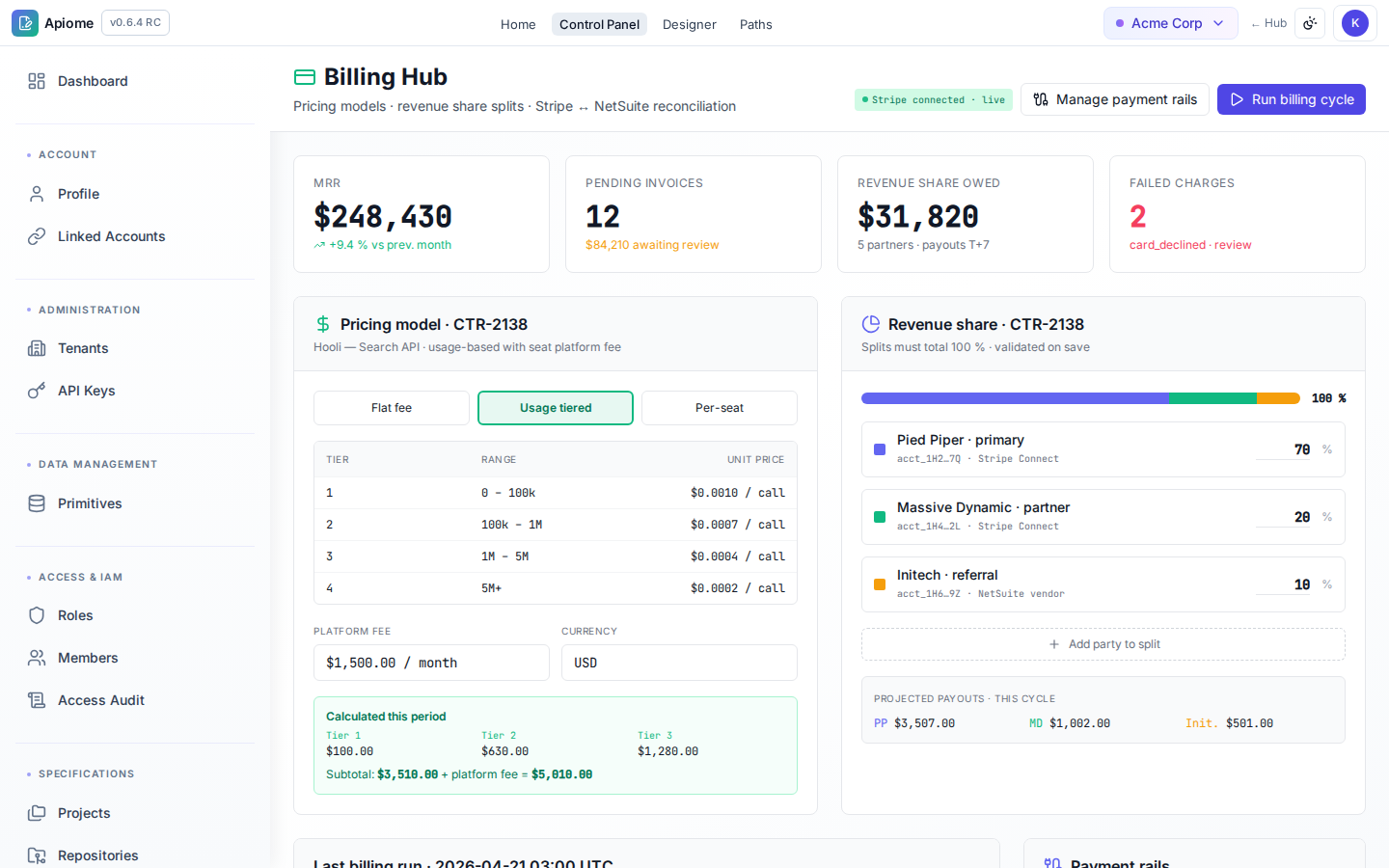
Task: Click the MRR $248,430 card
Action: point(422,214)
